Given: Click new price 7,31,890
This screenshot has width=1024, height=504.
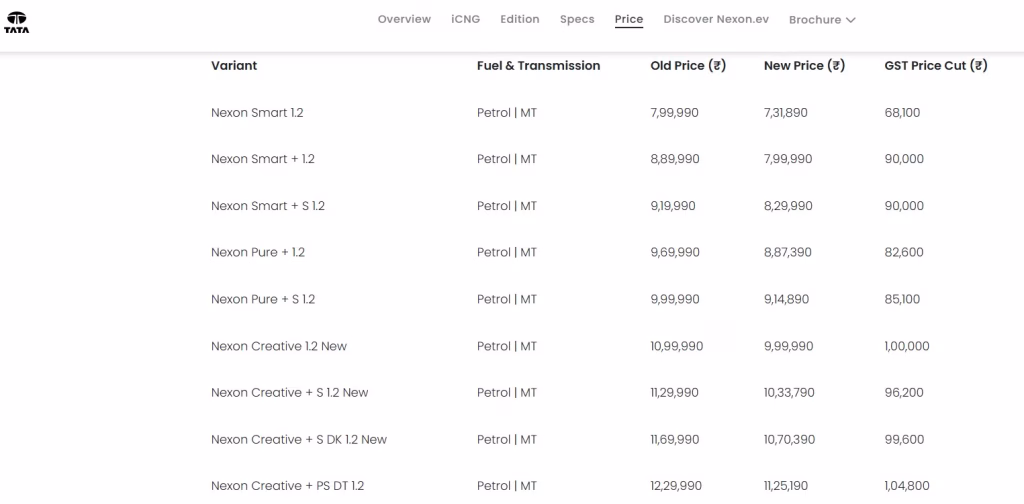Looking at the screenshot, I should (786, 112).
